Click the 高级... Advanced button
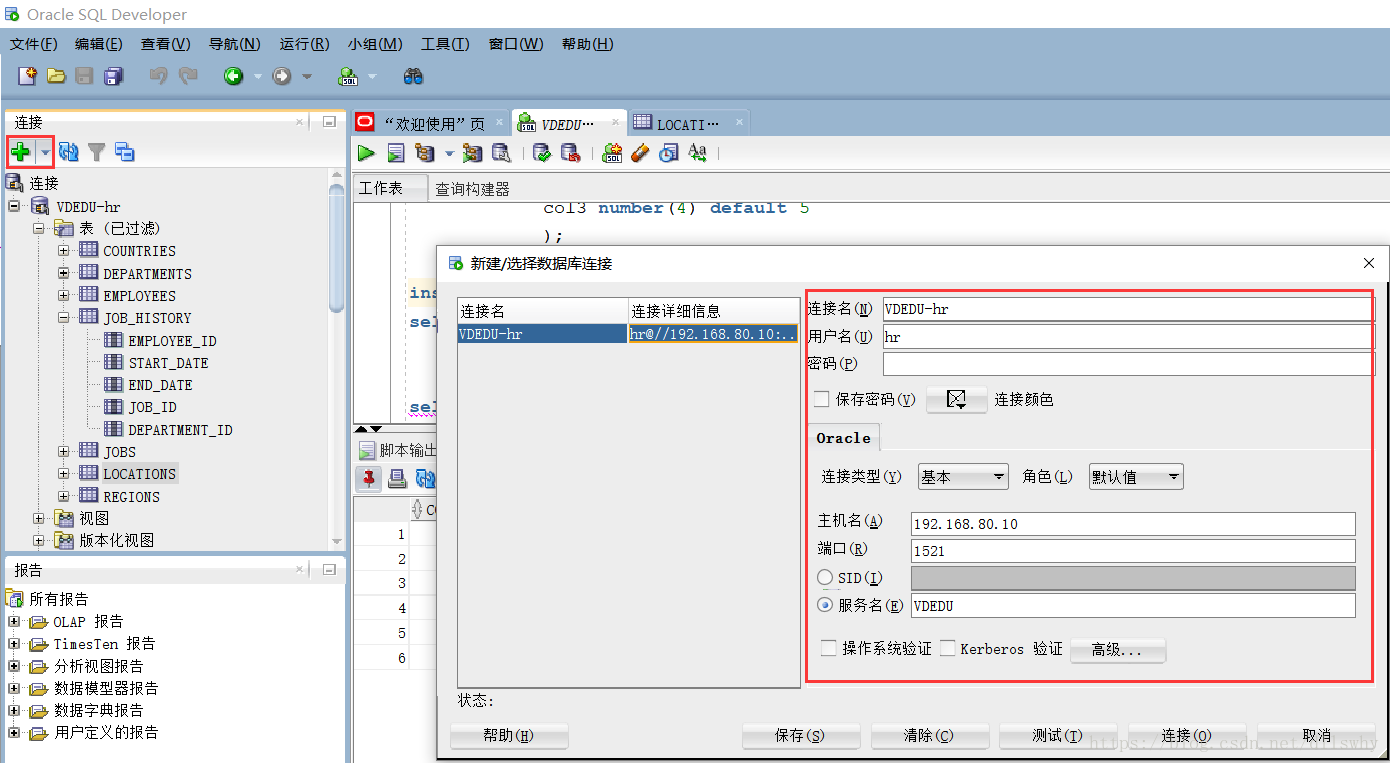Screen dimensions: 1390x763 [x=1118, y=650]
